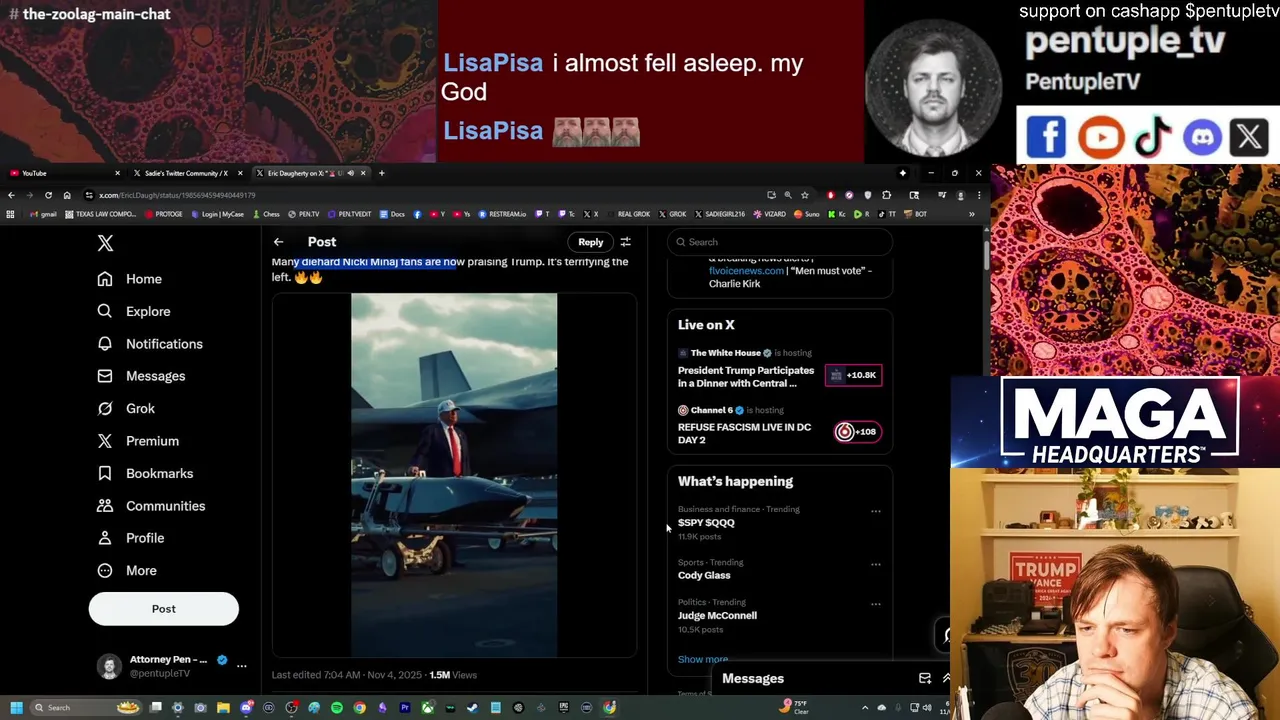The image size is (1280, 720).
Task: Open File Explorer from the taskbar
Action: (x=223, y=708)
